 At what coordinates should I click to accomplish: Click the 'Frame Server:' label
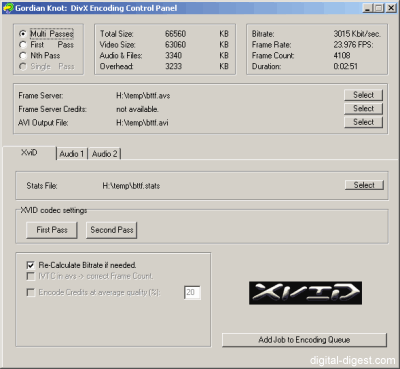click(x=41, y=96)
